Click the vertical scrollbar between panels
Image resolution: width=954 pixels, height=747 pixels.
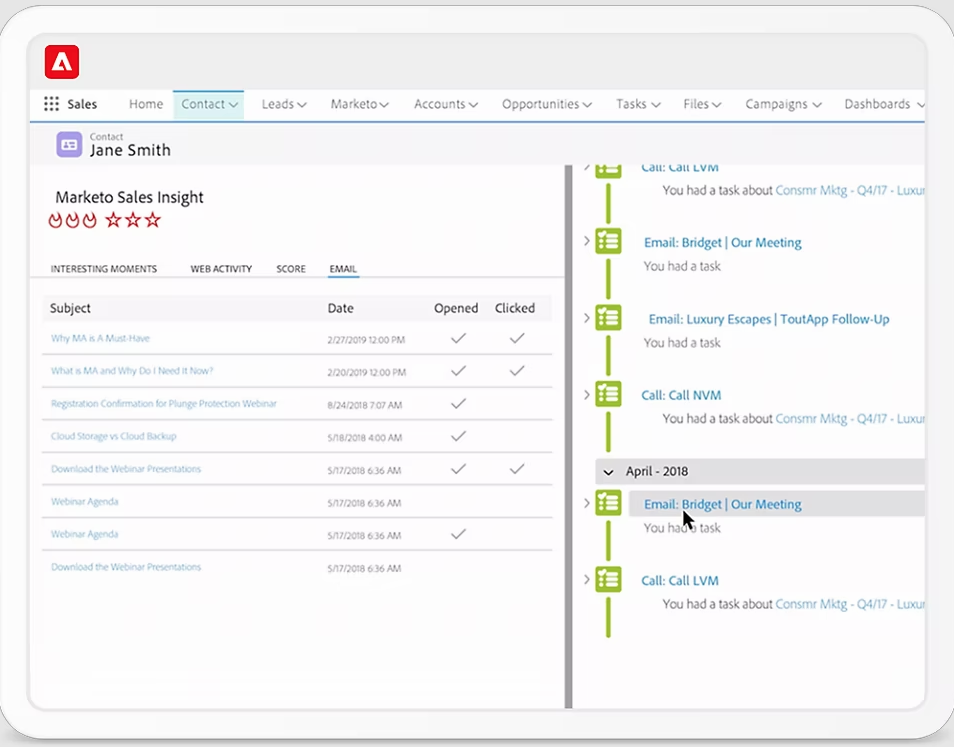pos(569,436)
